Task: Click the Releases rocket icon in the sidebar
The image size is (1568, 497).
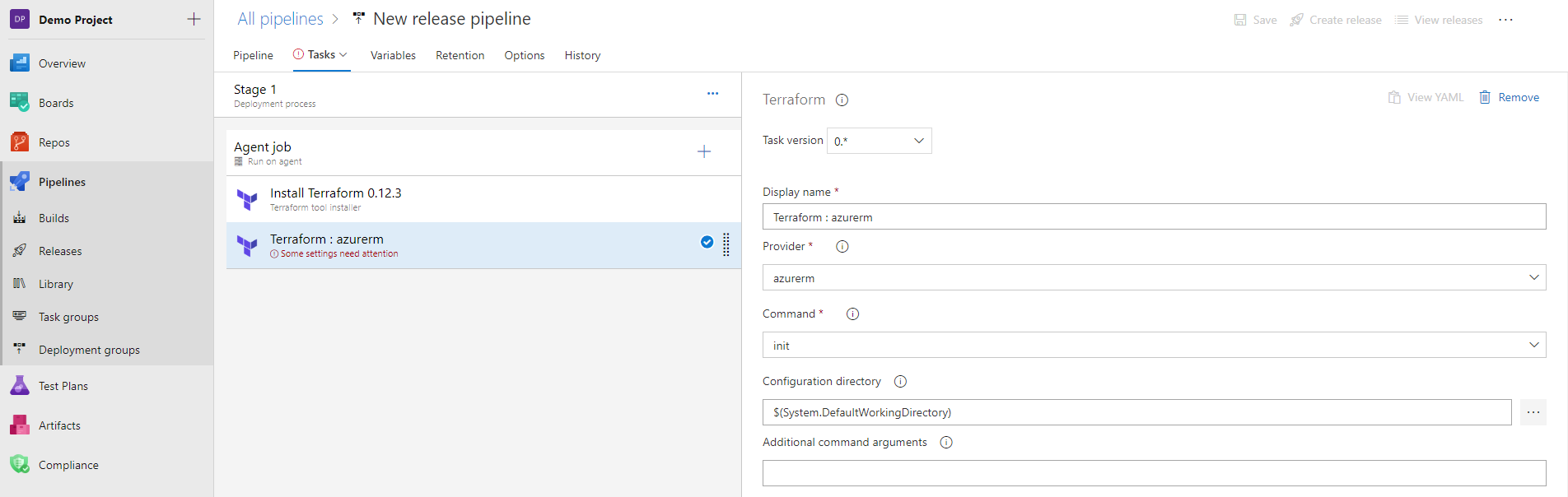Action: click(20, 251)
